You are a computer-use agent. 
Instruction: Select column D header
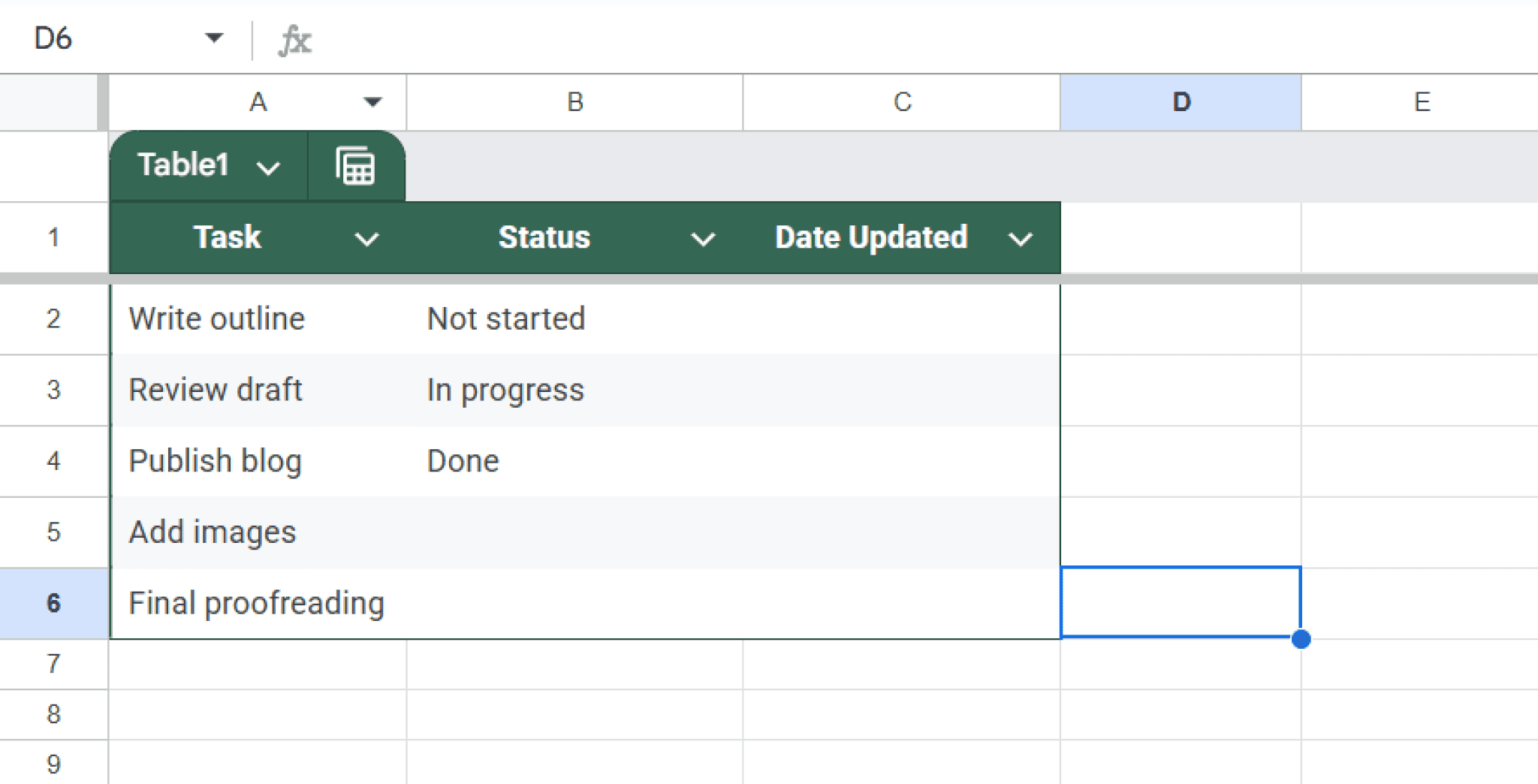click(x=1181, y=102)
